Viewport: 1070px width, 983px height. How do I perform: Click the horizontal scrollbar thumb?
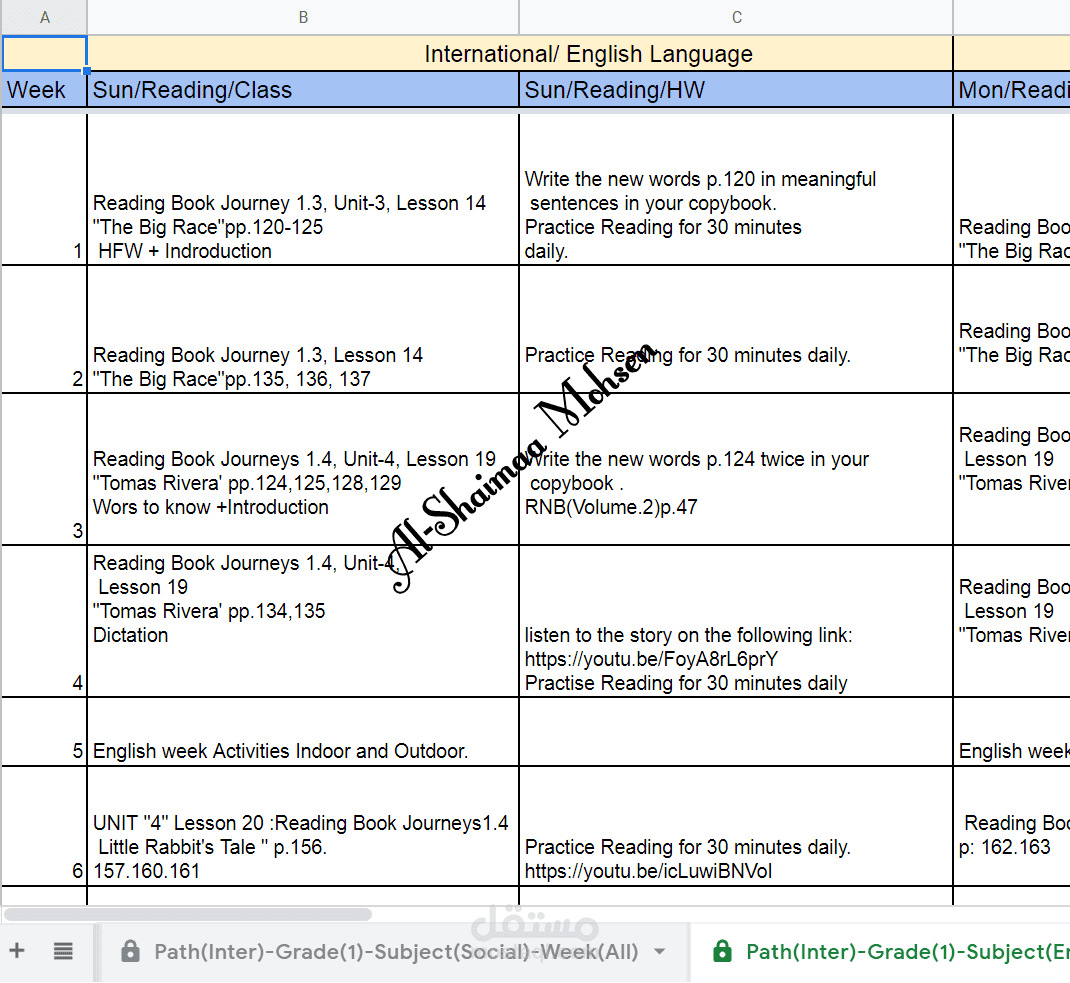(188, 914)
